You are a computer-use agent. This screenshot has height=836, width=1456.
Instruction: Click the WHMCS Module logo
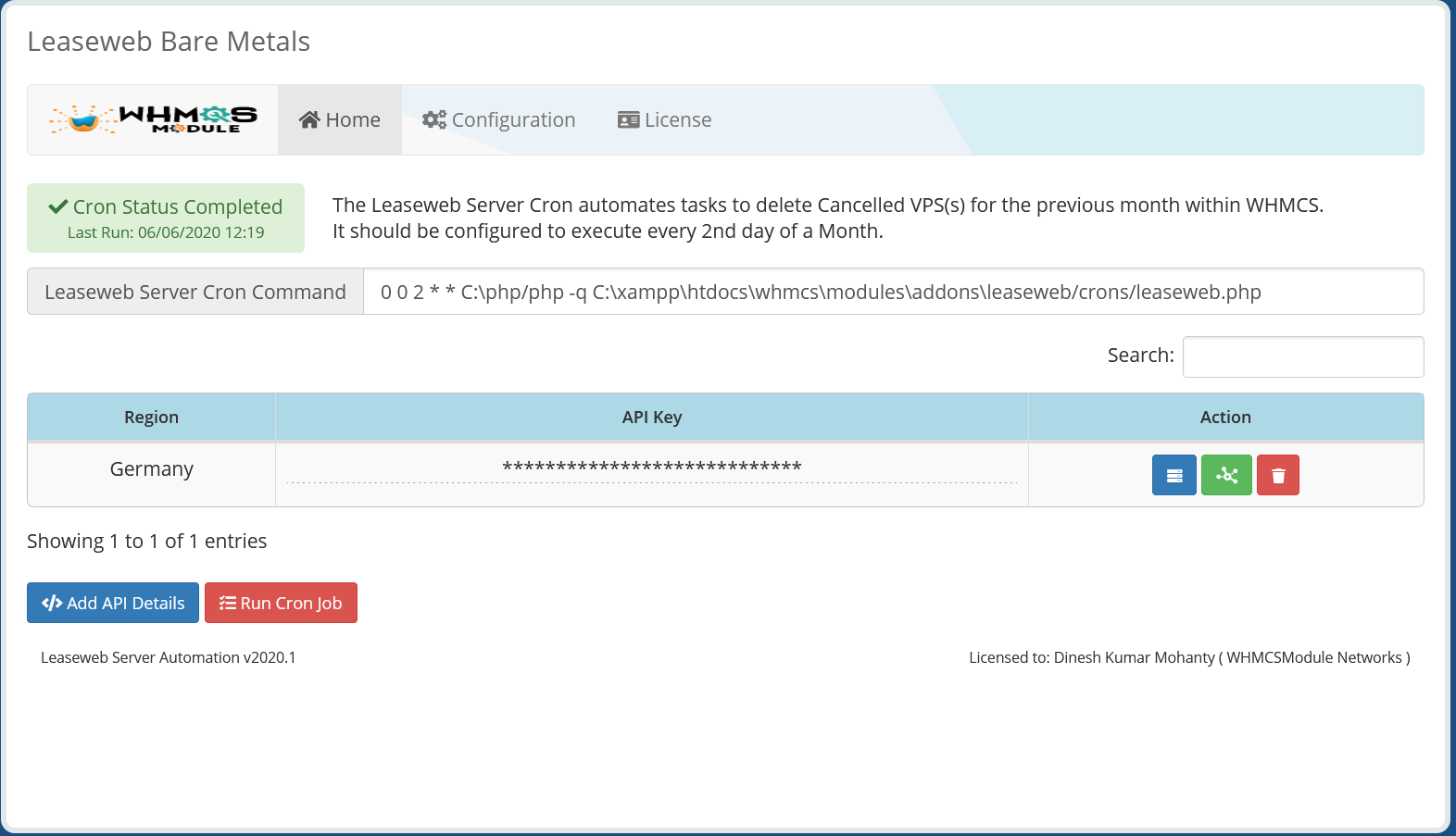pyautogui.click(x=153, y=119)
